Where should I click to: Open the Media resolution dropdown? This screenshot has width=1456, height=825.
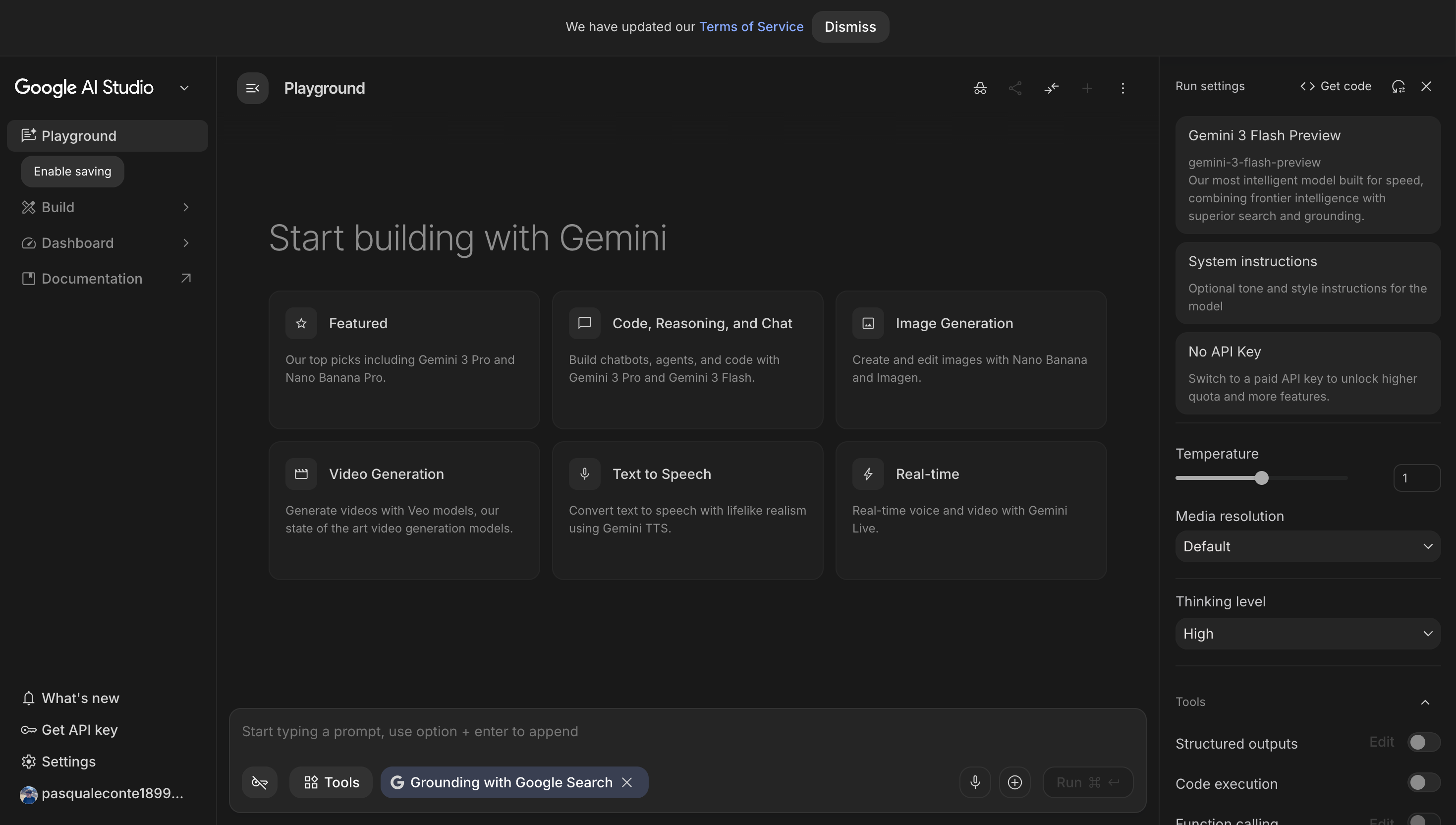(x=1307, y=546)
